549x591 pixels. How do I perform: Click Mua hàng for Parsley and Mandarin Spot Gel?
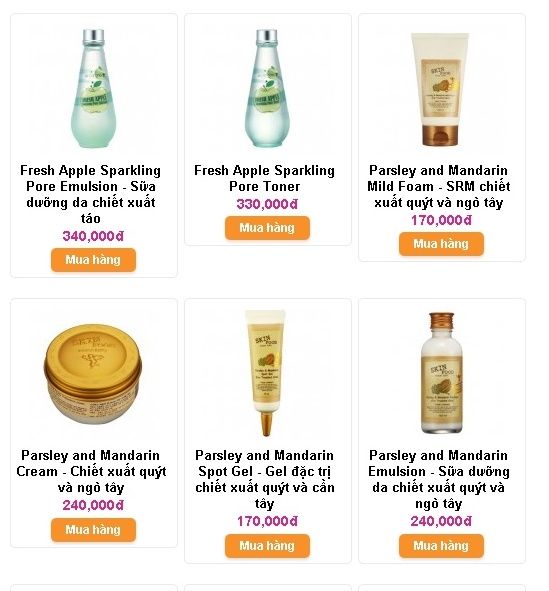coord(267,546)
